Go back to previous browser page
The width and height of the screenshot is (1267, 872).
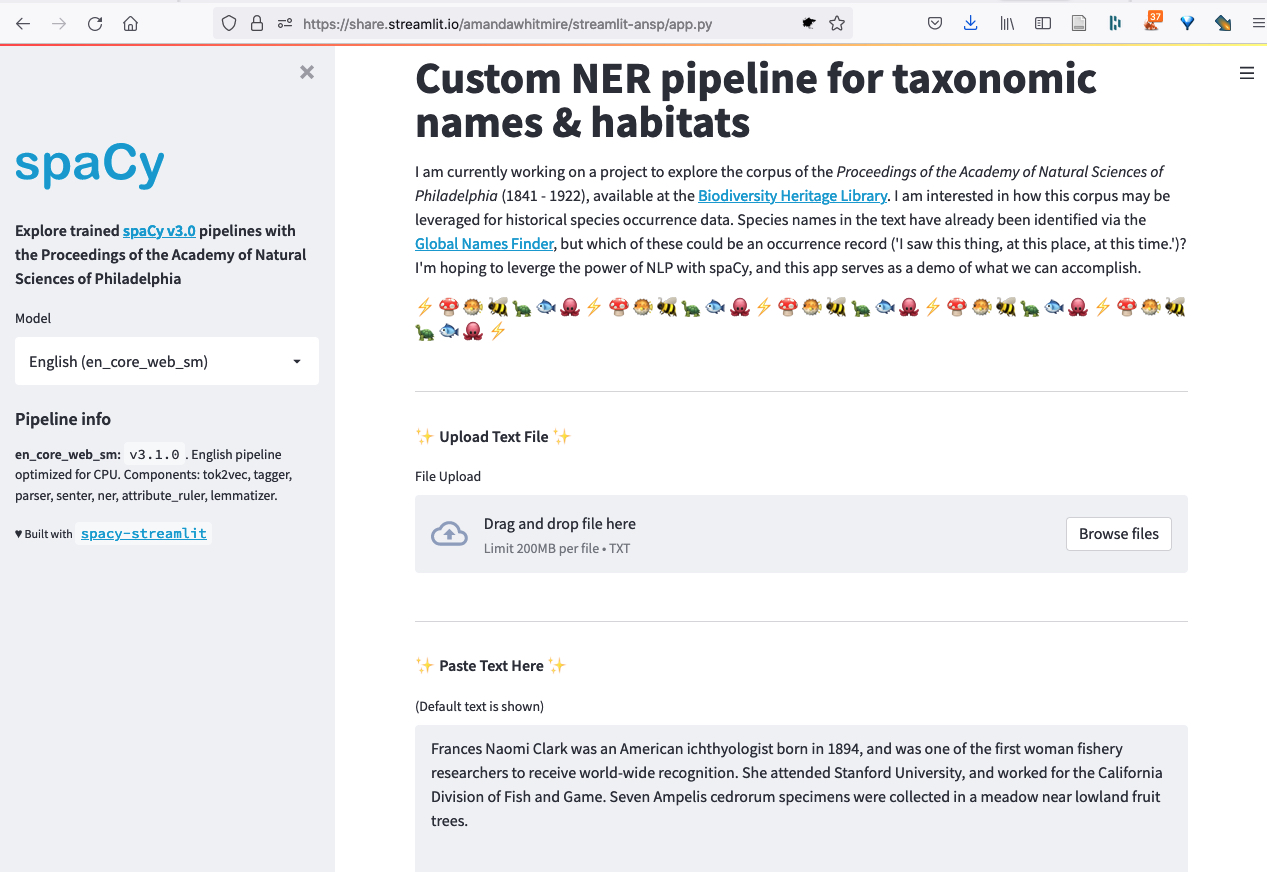pos(23,23)
